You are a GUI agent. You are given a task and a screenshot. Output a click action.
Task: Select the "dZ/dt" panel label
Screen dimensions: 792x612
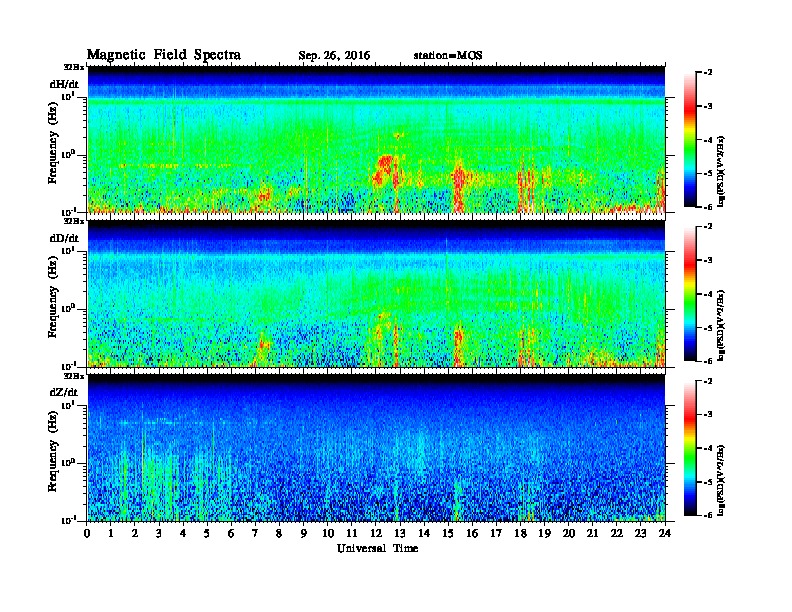coord(64,392)
